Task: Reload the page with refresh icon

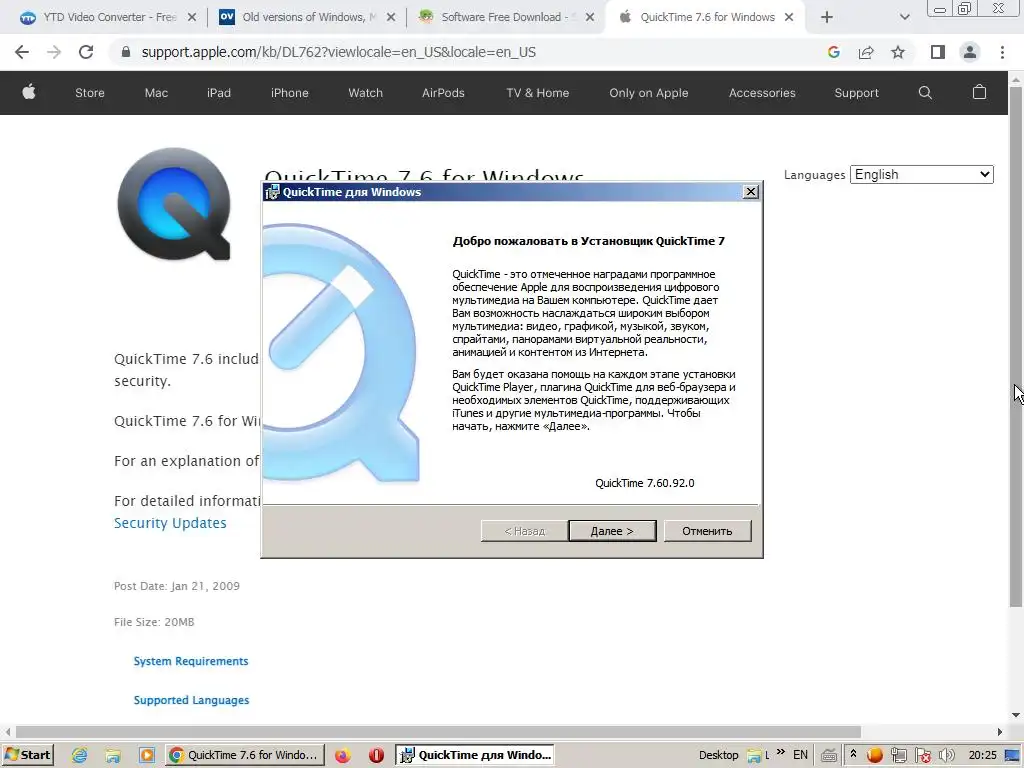Action: pyautogui.click(x=86, y=52)
